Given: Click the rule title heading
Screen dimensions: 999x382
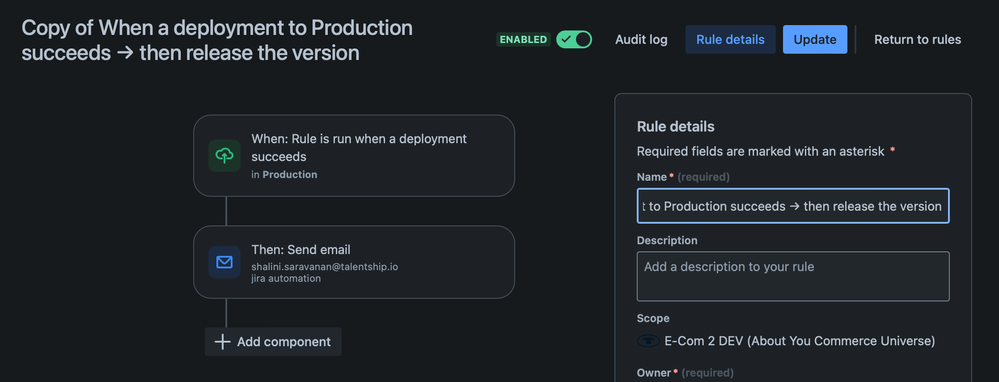Looking at the screenshot, I should pos(217,40).
